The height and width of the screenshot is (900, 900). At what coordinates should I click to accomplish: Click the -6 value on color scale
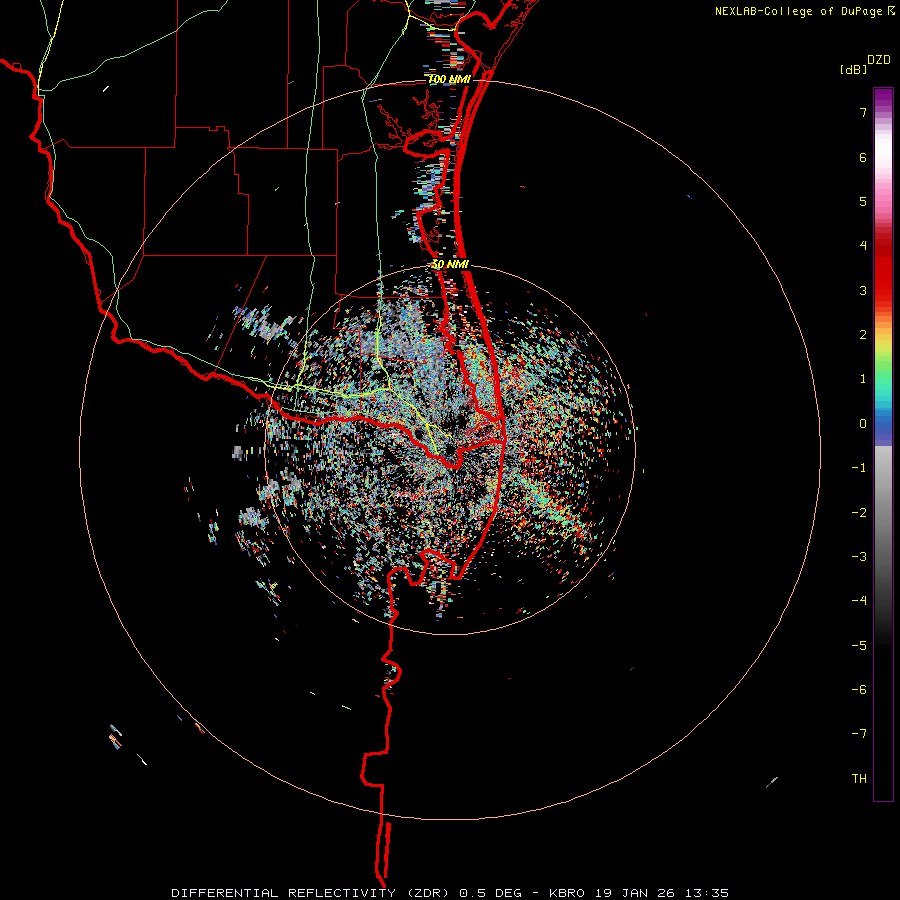859,690
